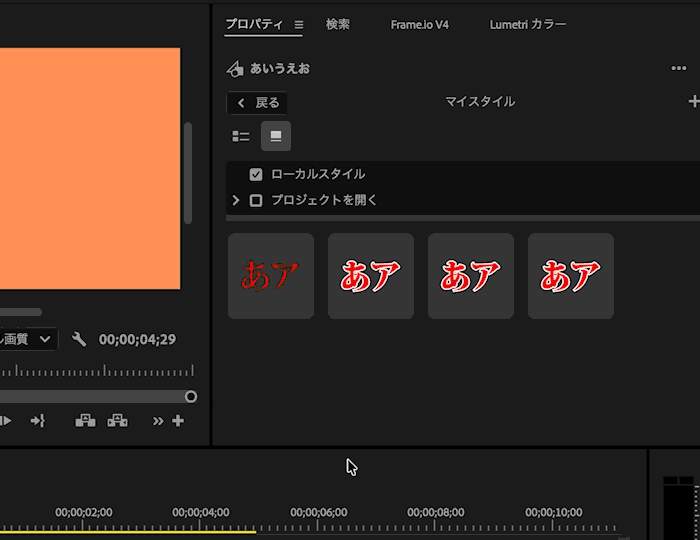700x540 pixels.
Task: Click the あいうえお text layer icon
Action: tap(235, 69)
